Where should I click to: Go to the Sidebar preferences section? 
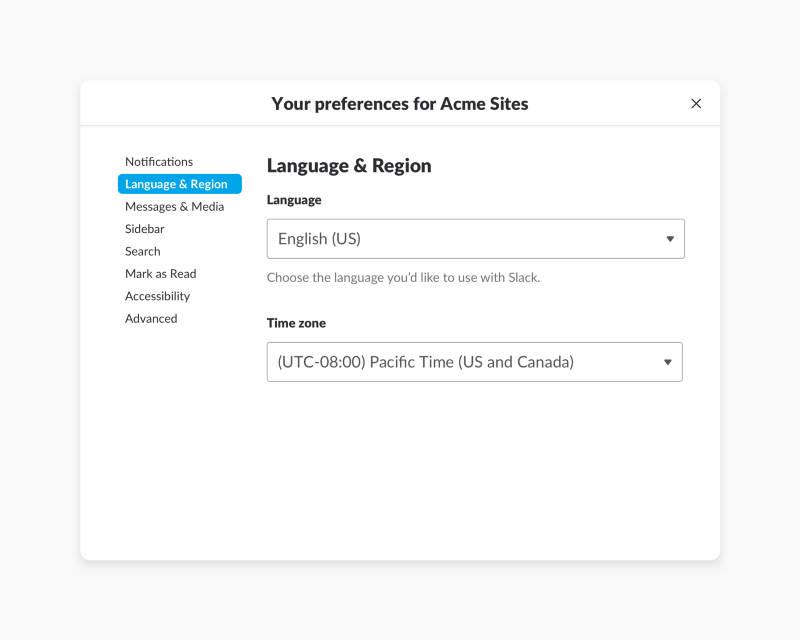coord(145,229)
